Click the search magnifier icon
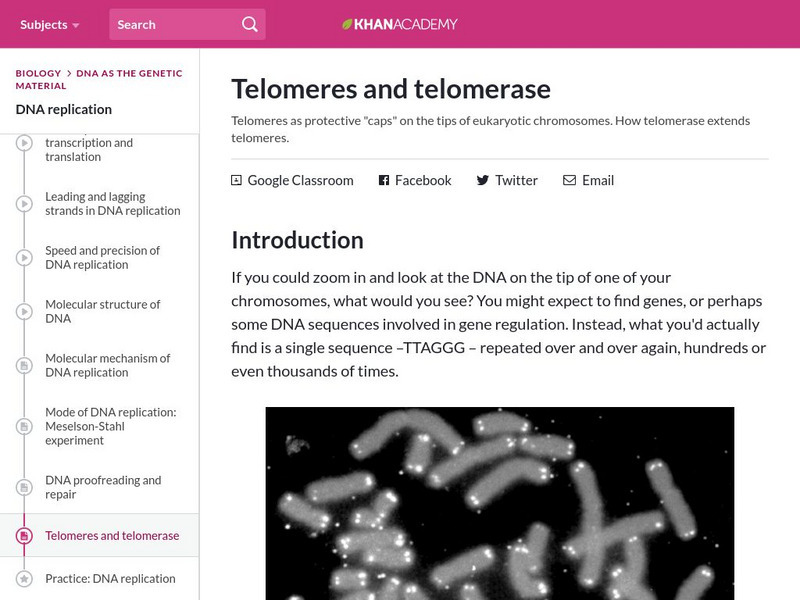 (x=249, y=24)
